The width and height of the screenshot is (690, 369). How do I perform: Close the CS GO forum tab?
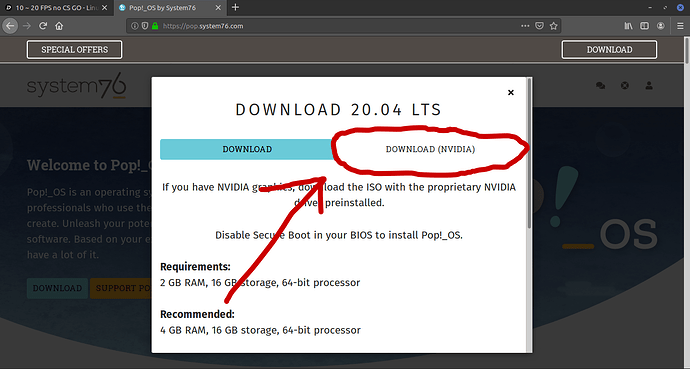[105, 7]
